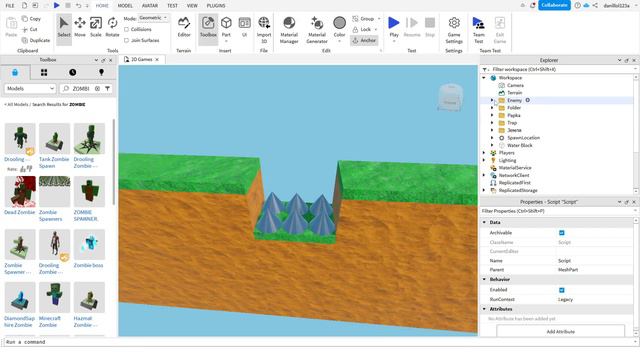Expand the Enemy folder
The image size is (640, 360).
492,100
